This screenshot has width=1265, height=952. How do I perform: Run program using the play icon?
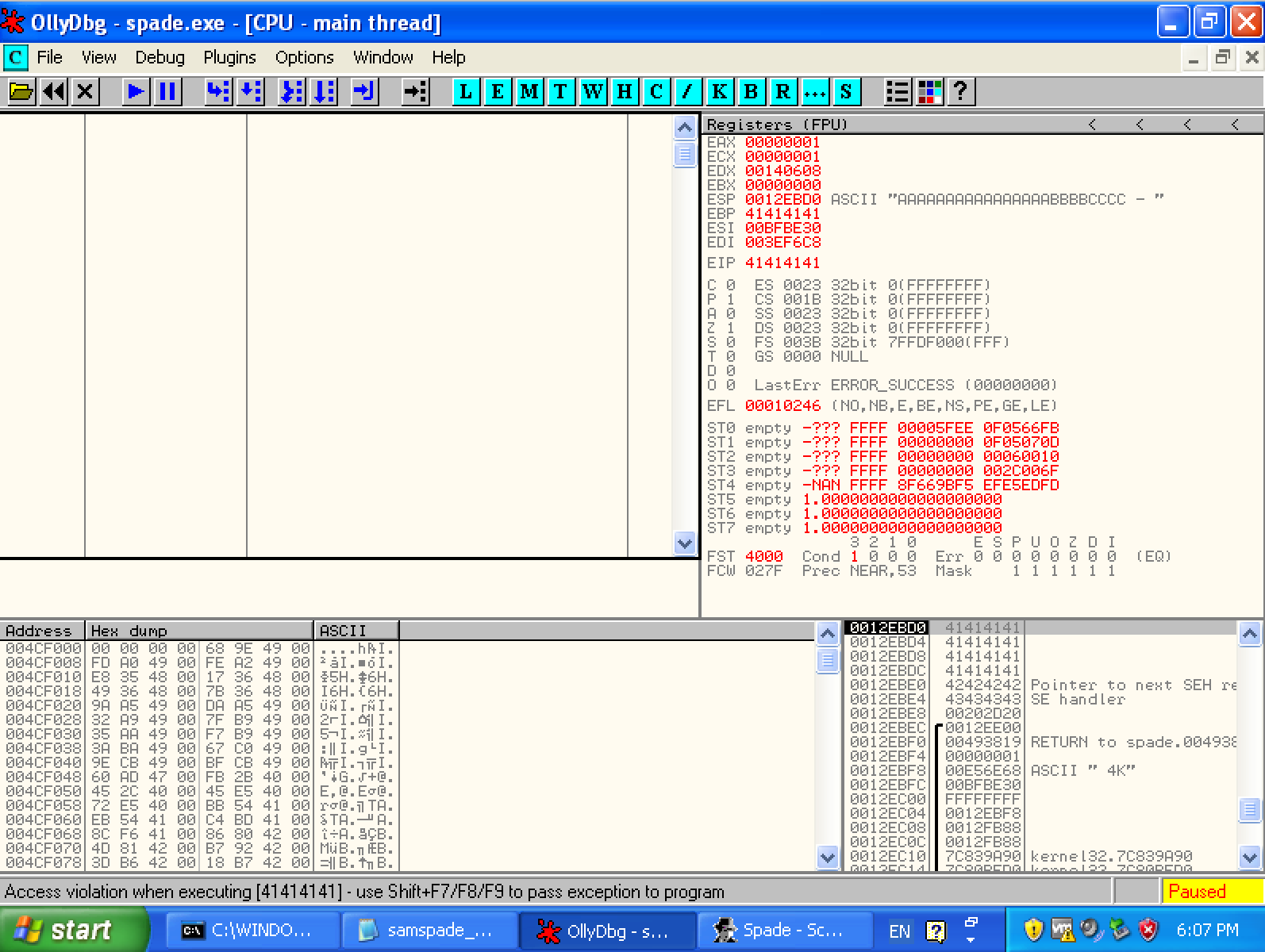tap(136, 92)
